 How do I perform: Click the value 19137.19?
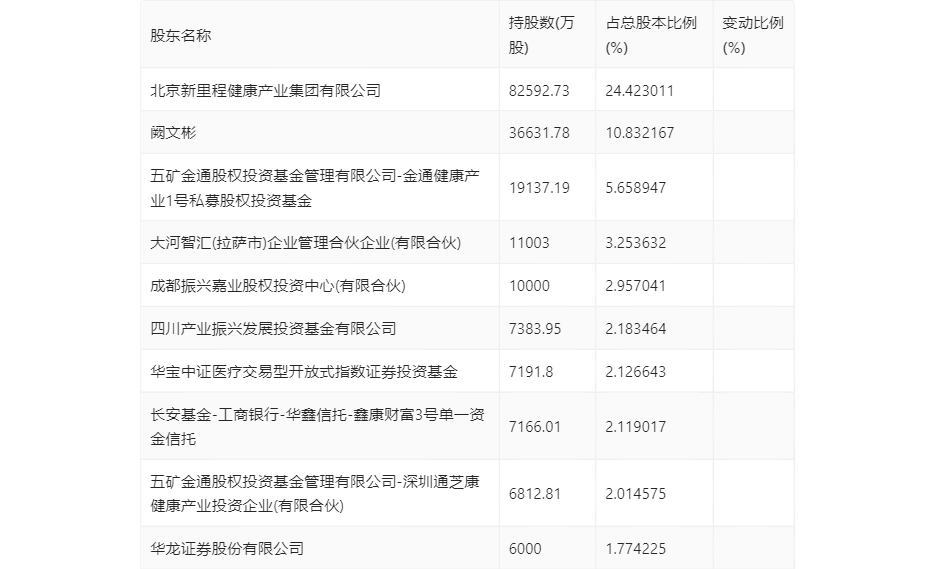coord(539,188)
